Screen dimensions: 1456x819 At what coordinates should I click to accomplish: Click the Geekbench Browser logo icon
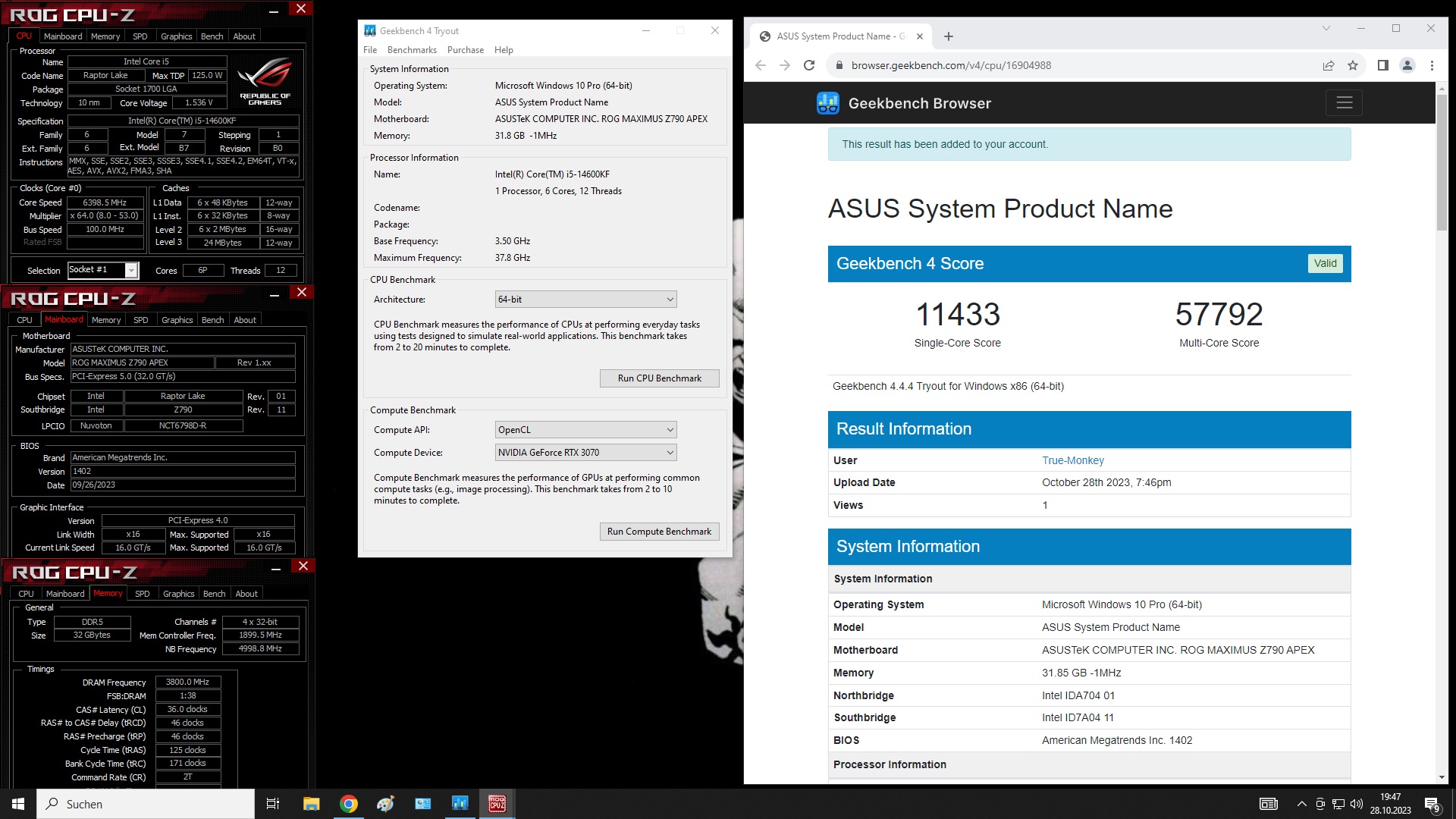click(x=828, y=103)
